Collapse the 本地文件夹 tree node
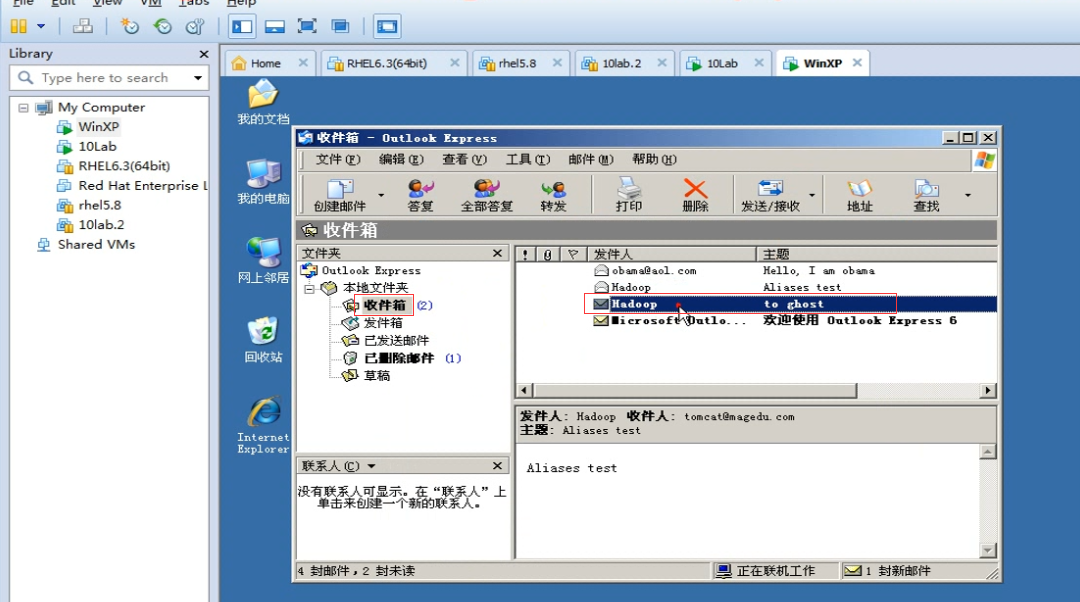This screenshot has height=602, width=1080. click(x=309, y=288)
